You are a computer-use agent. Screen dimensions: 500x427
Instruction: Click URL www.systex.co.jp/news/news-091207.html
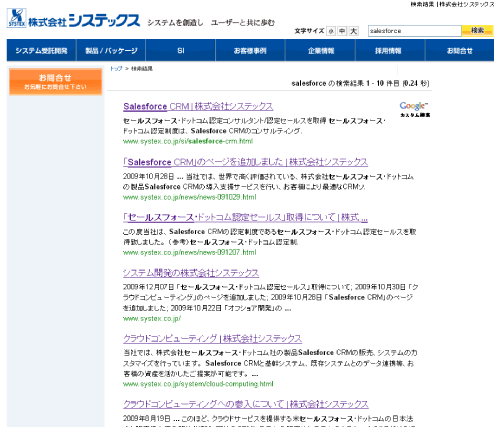[190, 252]
